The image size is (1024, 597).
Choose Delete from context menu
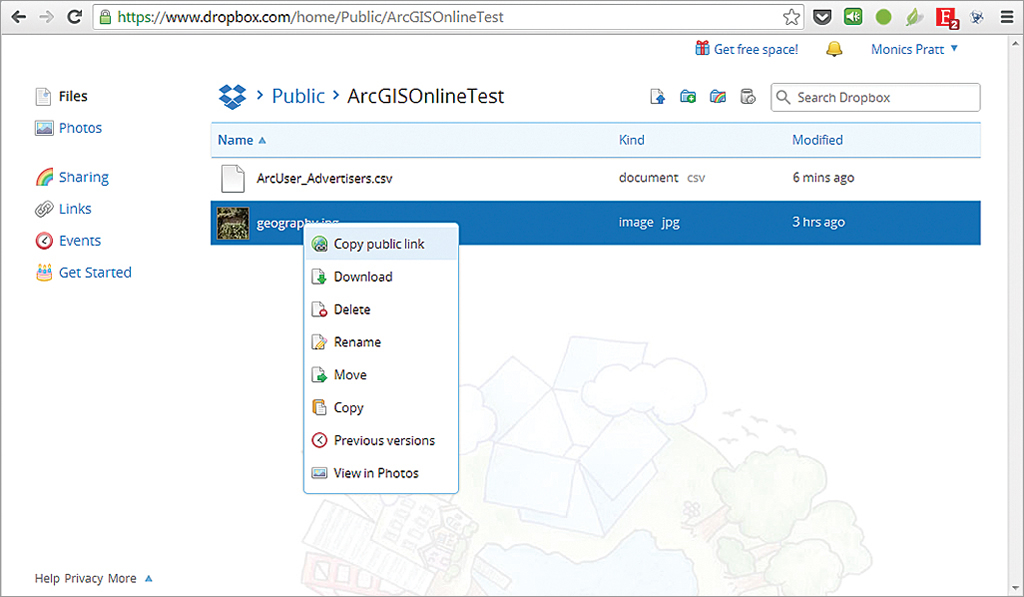pos(381,310)
